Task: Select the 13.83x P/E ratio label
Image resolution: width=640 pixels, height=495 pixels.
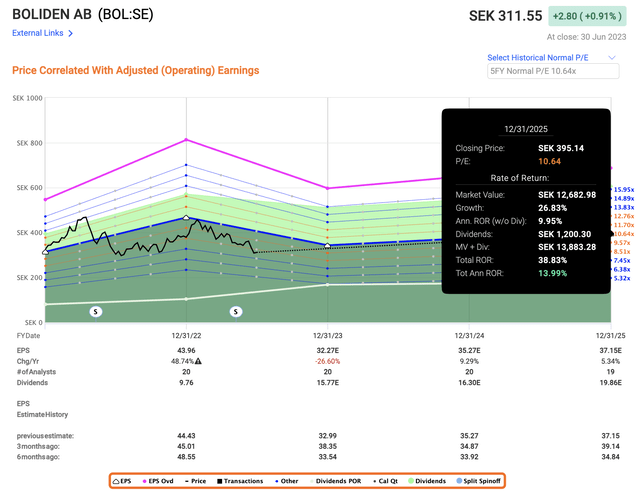Action: click(x=624, y=208)
